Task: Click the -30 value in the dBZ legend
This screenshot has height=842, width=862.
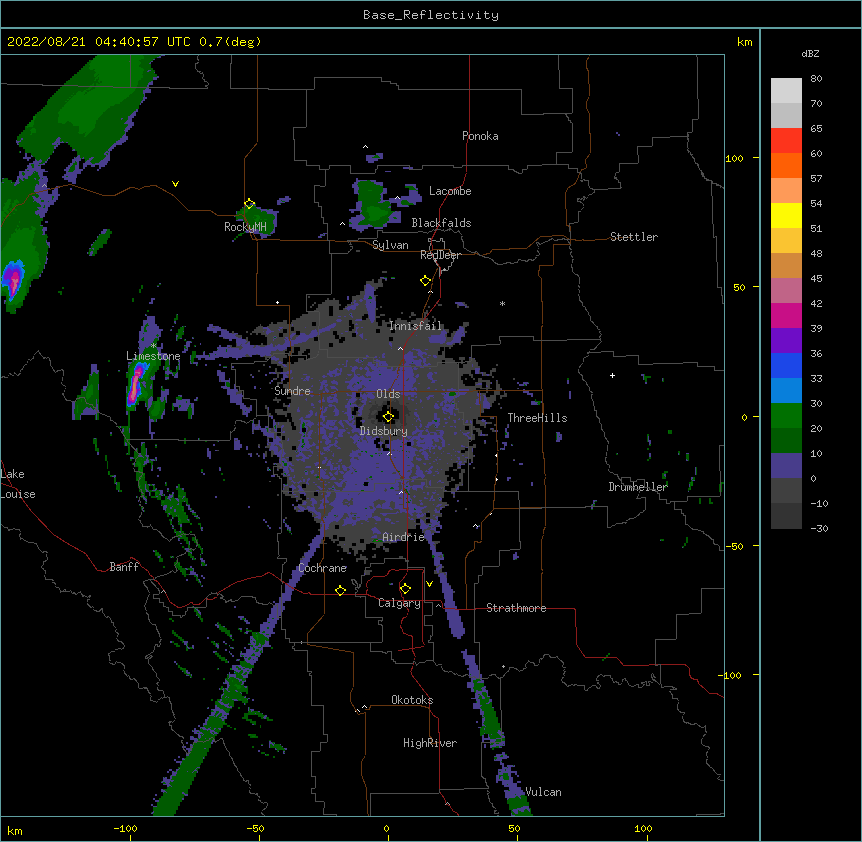Action: [819, 529]
